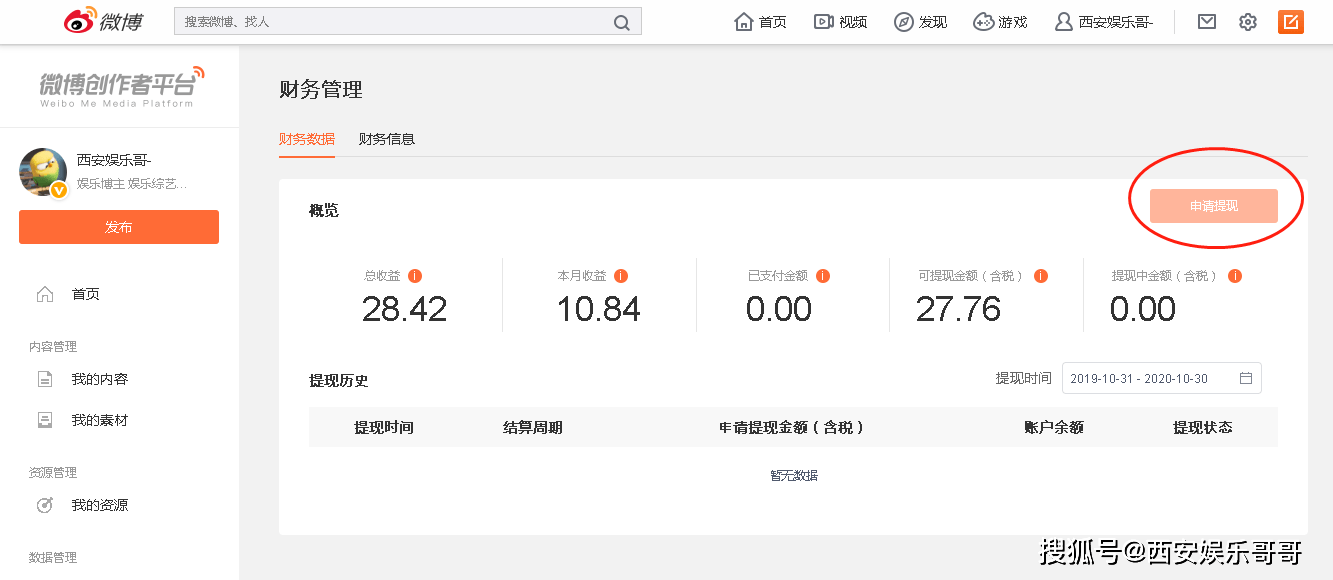Switch to the 财务信息 tab

pyautogui.click(x=387, y=139)
